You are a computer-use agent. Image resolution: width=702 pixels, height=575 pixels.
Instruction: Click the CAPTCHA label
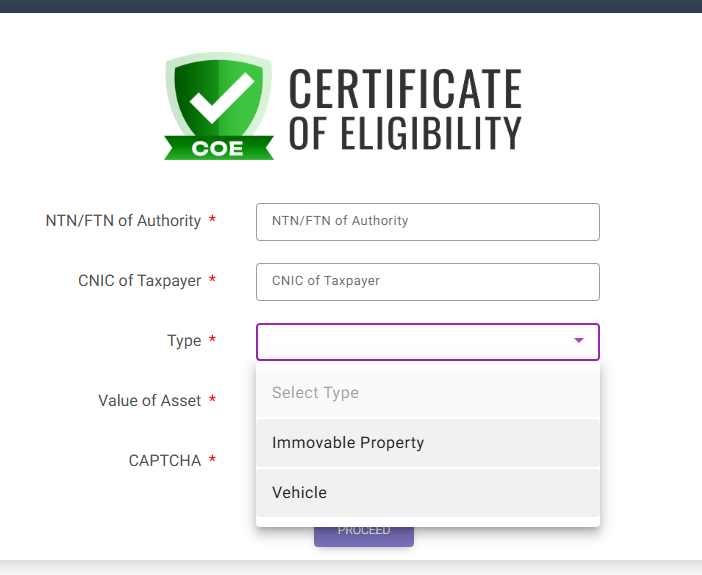(x=165, y=460)
